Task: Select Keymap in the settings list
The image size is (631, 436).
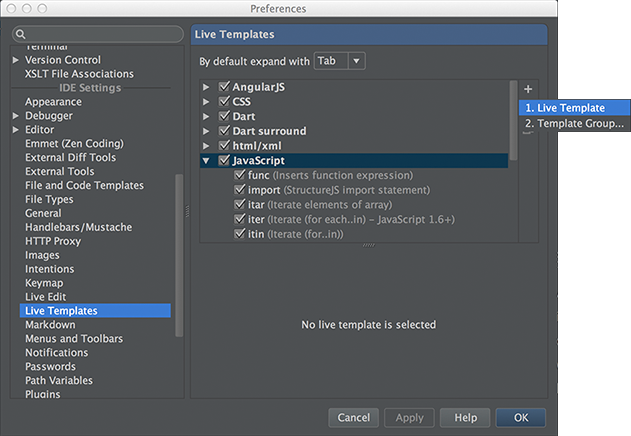Action: 44,283
